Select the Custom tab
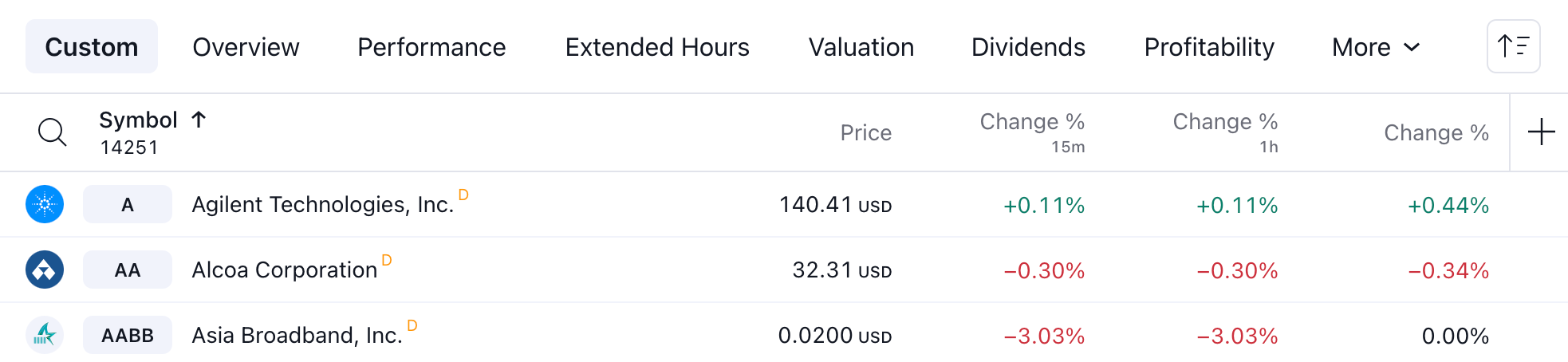The height and width of the screenshot is (362, 1568). (92, 47)
